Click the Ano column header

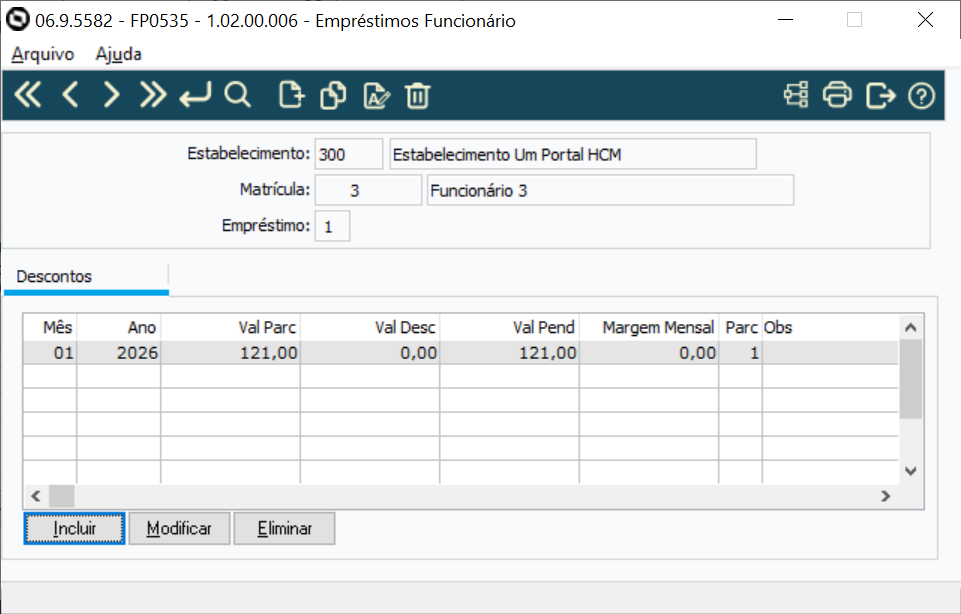pyautogui.click(x=119, y=327)
